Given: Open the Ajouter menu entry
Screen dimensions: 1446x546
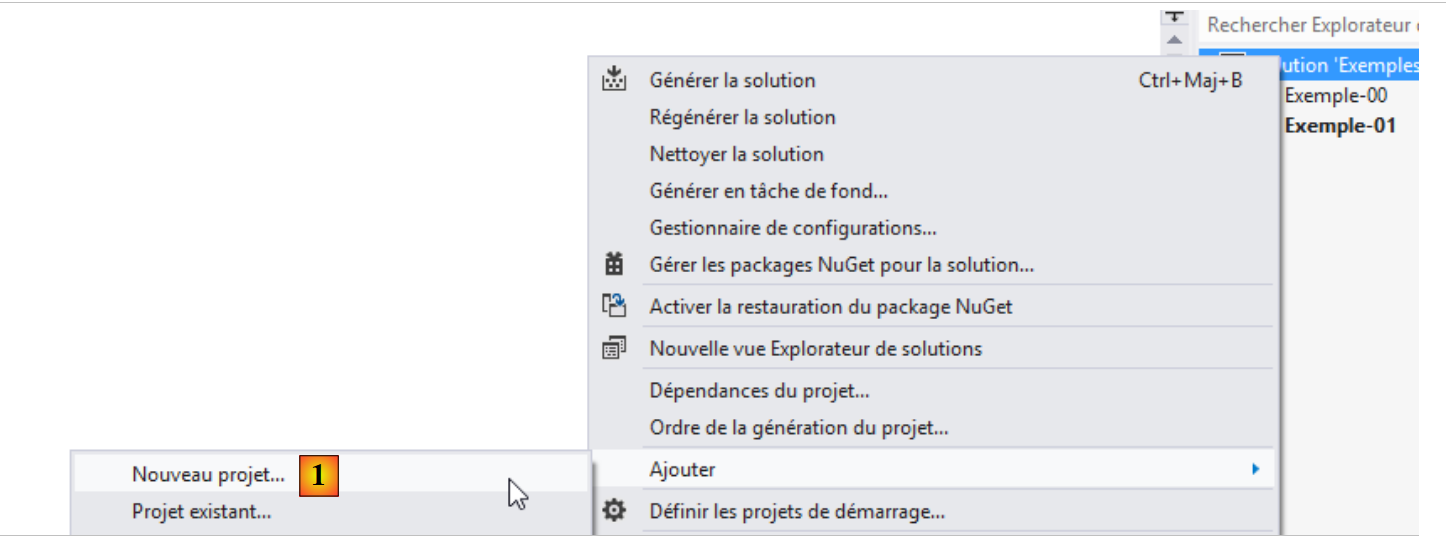Looking at the screenshot, I should pos(683,469).
